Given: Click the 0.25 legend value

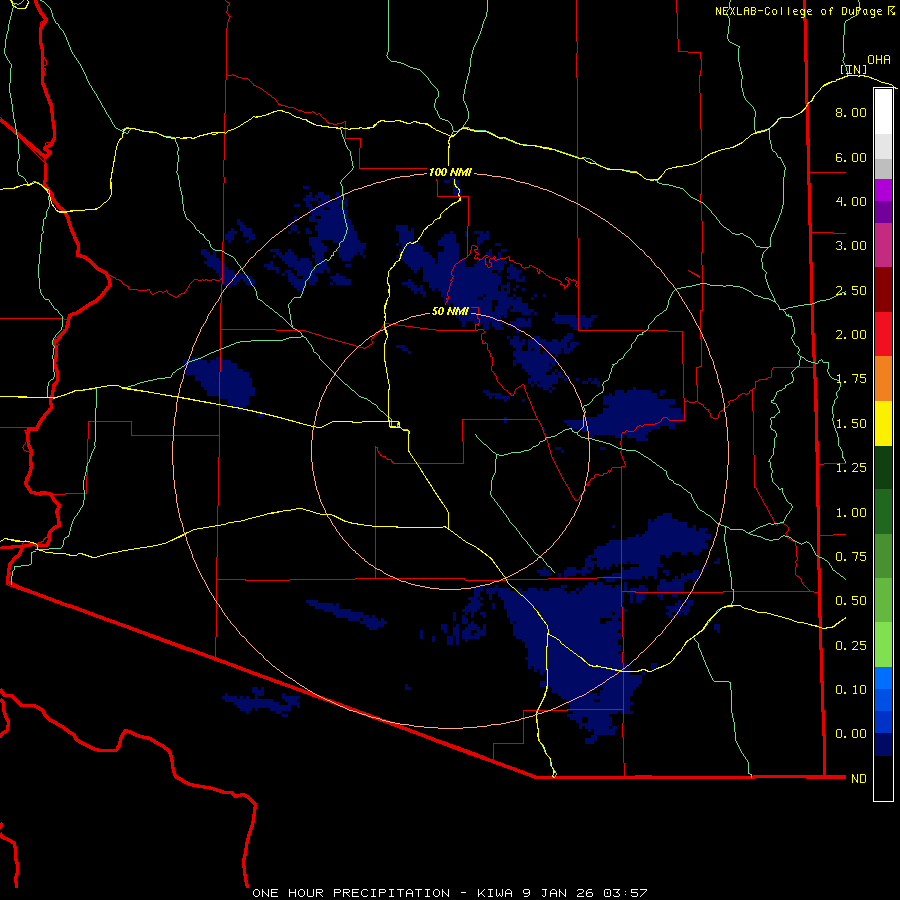Looking at the screenshot, I should coord(851,646).
